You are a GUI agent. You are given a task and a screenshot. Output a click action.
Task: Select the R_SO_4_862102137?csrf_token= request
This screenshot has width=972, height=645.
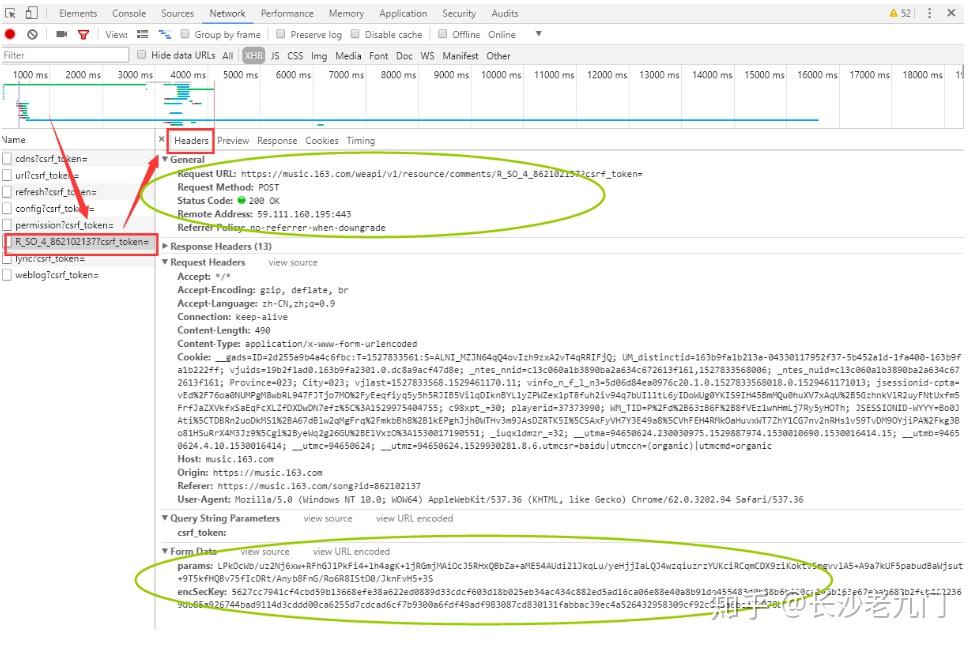[81, 242]
